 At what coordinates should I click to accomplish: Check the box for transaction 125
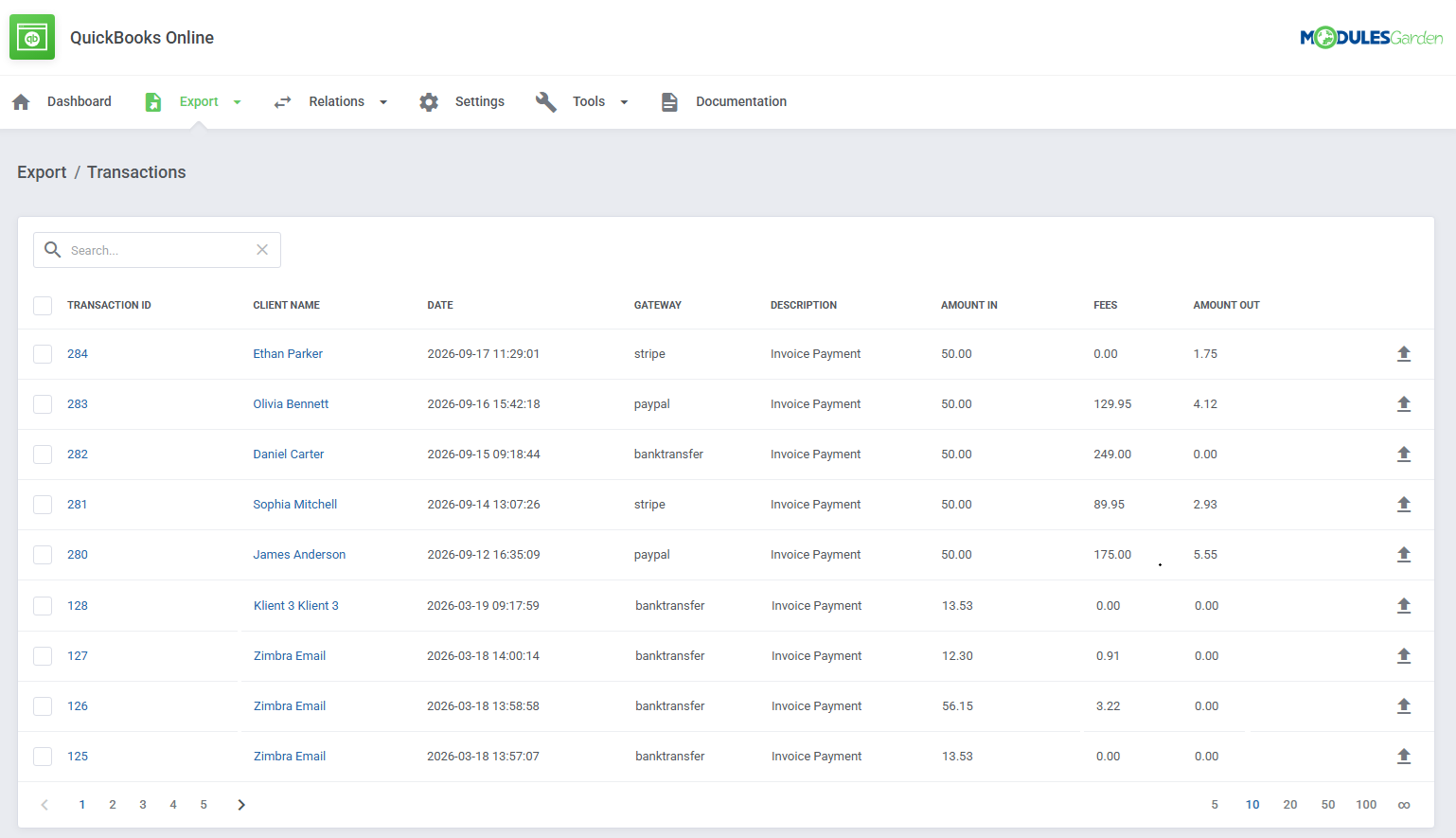tap(43, 757)
